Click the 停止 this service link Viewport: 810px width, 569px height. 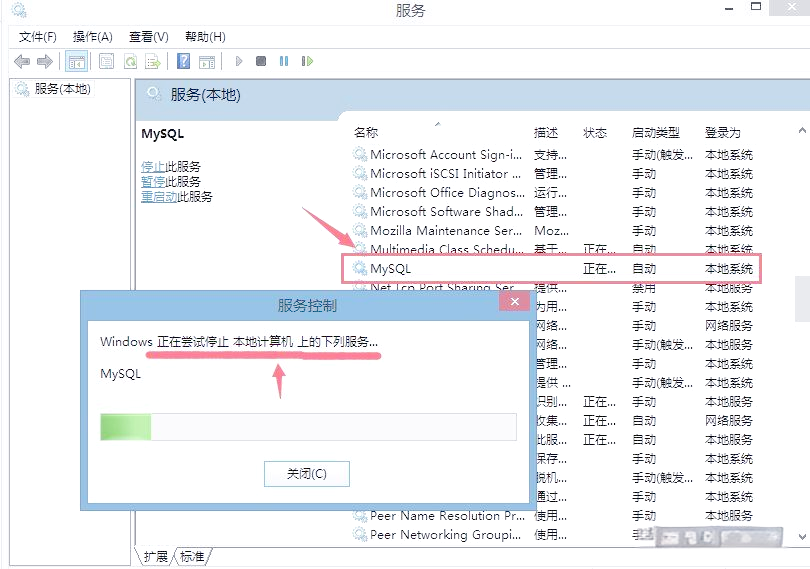click(153, 166)
